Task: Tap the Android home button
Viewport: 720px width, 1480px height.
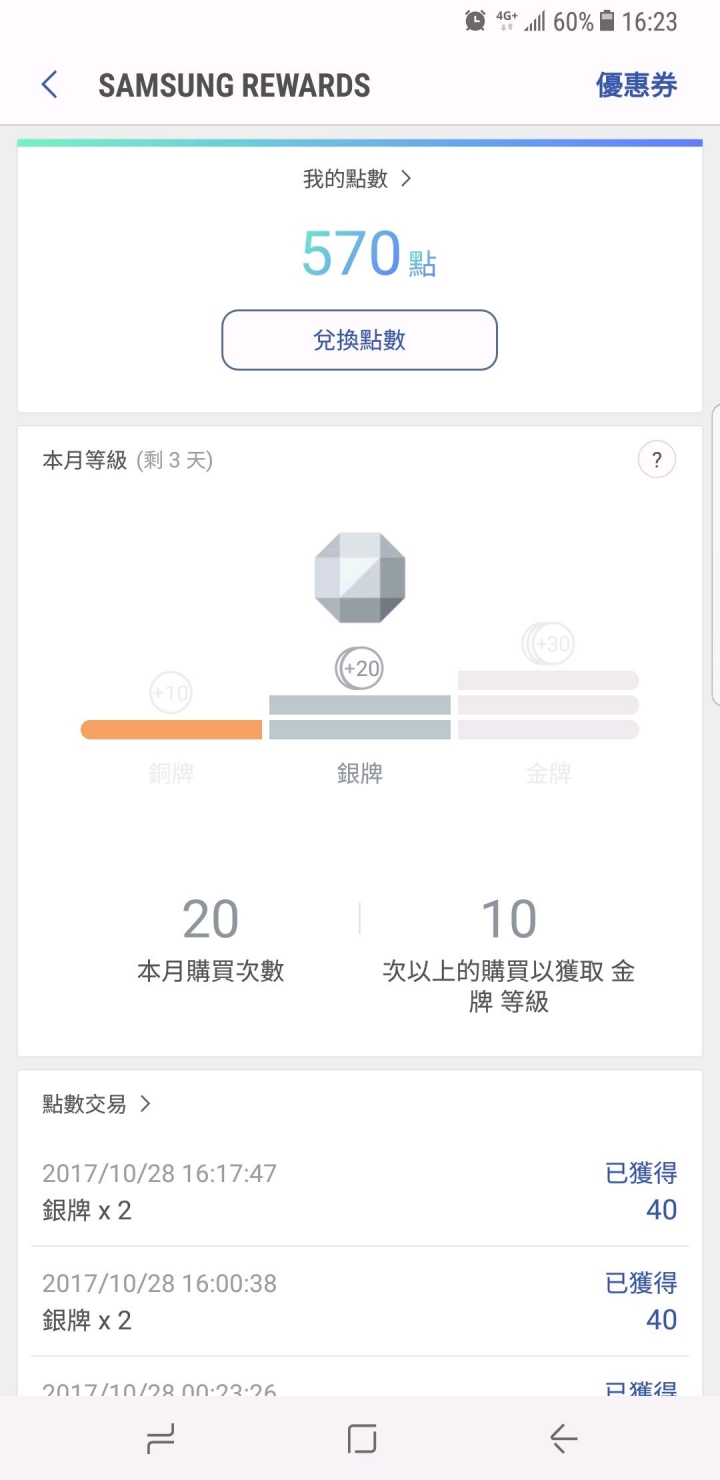Action: click(361, 1439)
